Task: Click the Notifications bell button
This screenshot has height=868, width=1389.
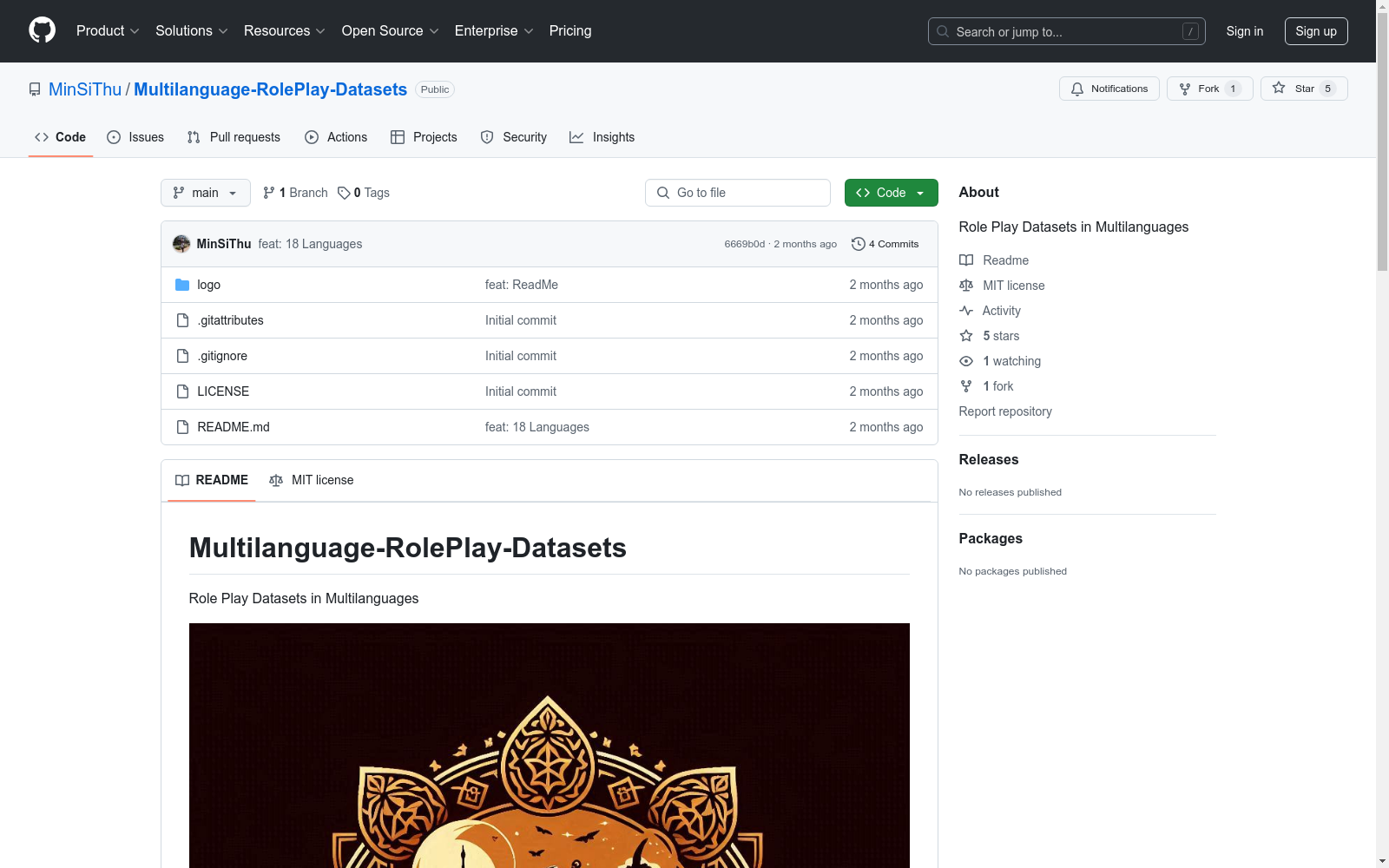Action: 1109,89
